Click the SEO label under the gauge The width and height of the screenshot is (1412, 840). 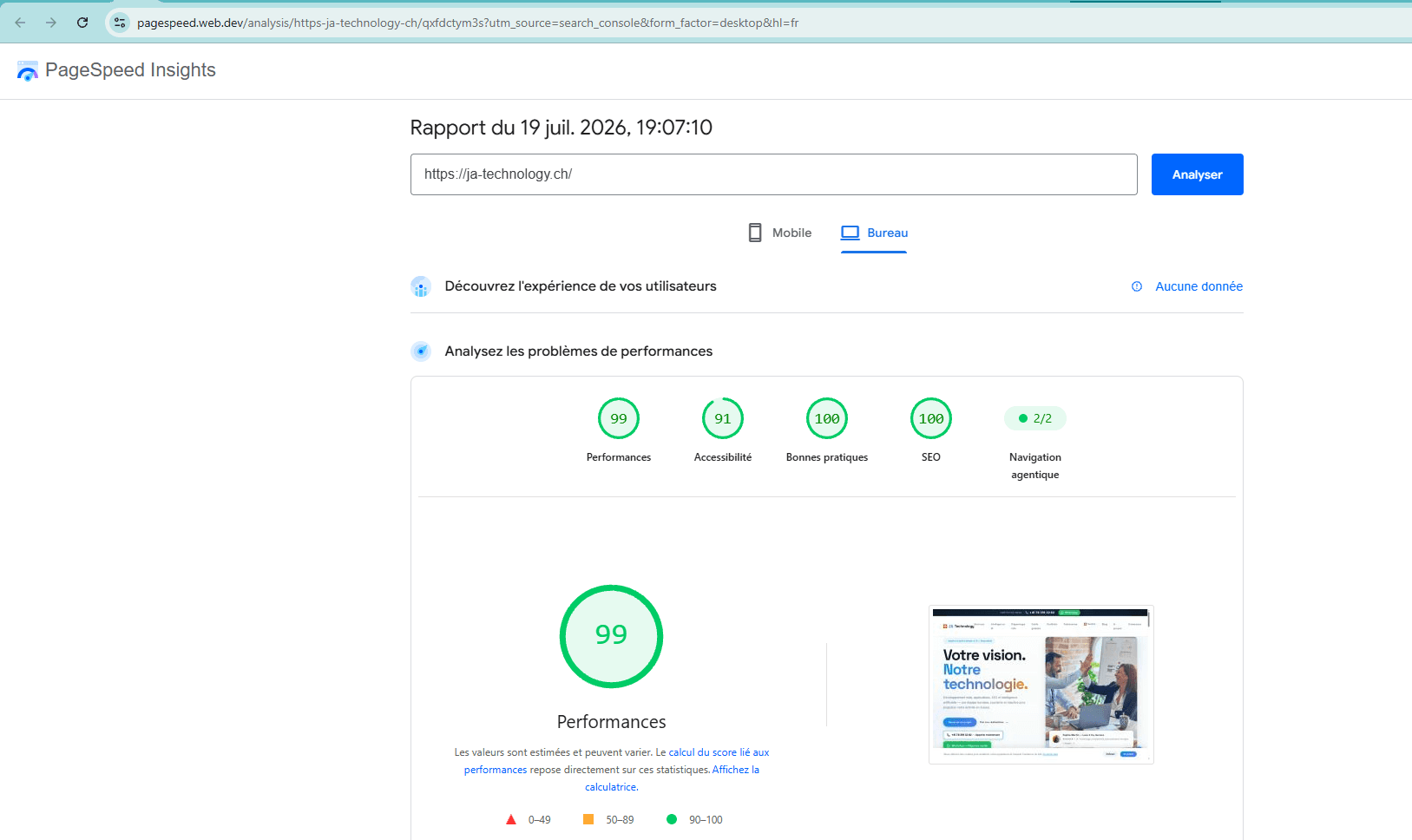pyautogui.click(x=931, y=457)
